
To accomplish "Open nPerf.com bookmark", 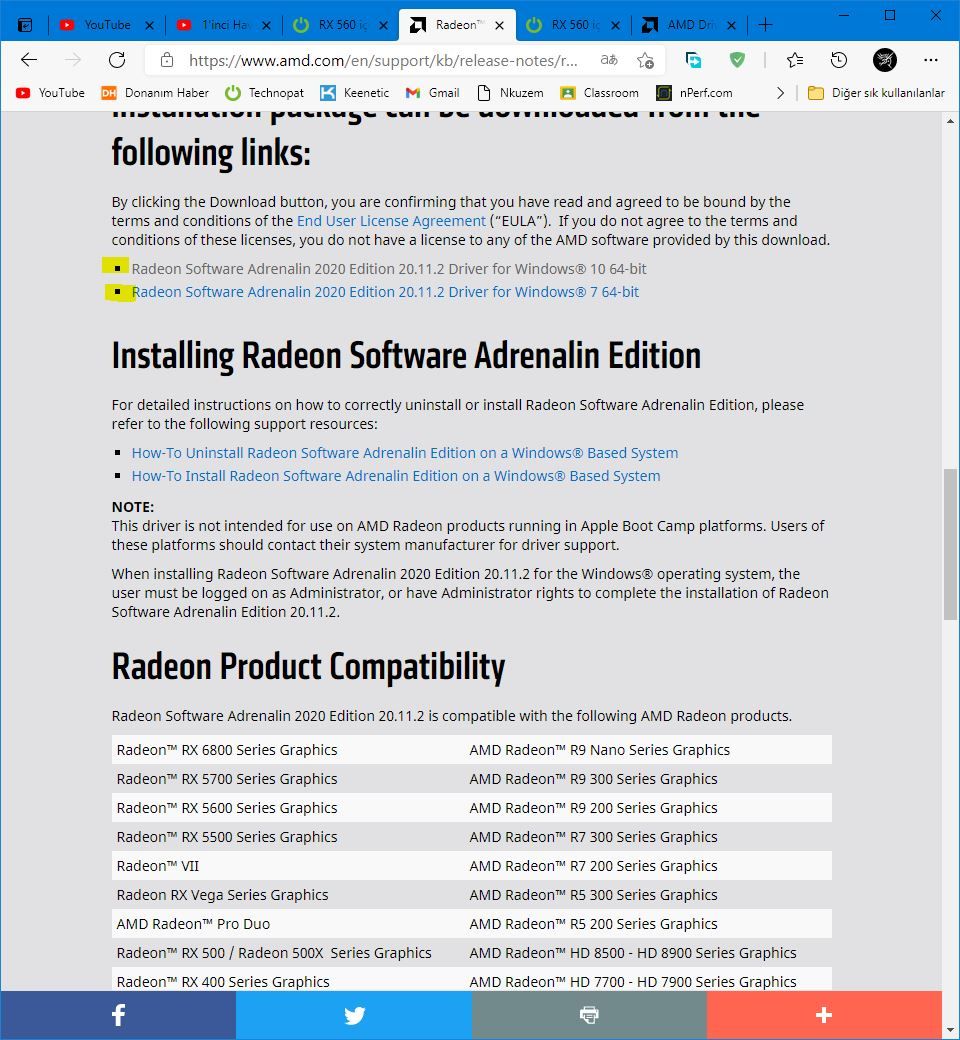I will click(694, 93).
